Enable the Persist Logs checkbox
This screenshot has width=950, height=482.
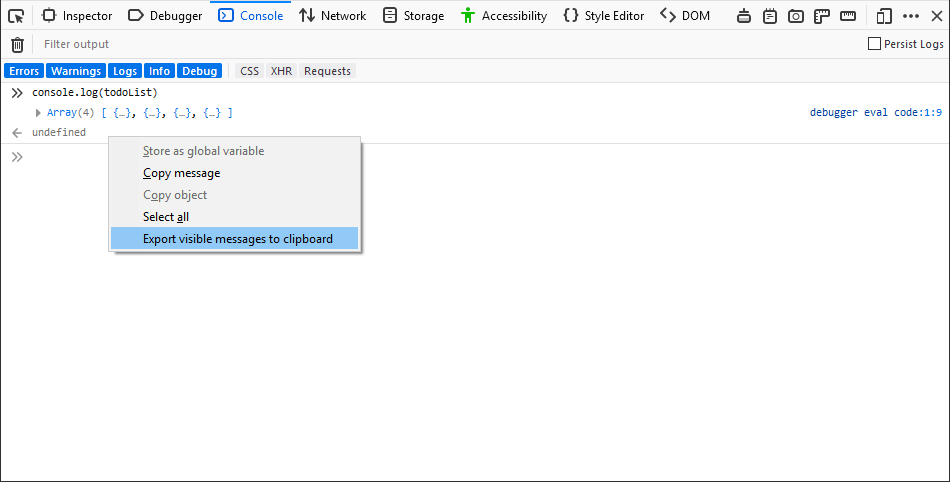[x=874, y=44]
